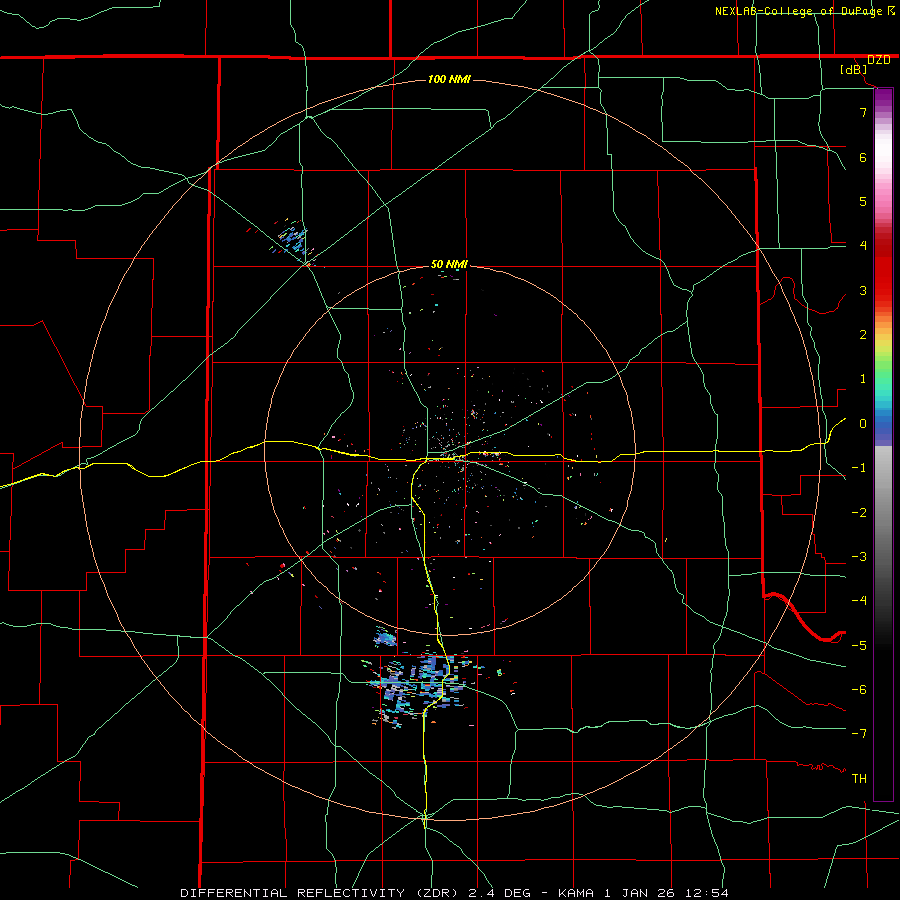This screenshot has width=900, height=900.
Task: Click the ZDR product caption at bottom
Action: (455, 893)
